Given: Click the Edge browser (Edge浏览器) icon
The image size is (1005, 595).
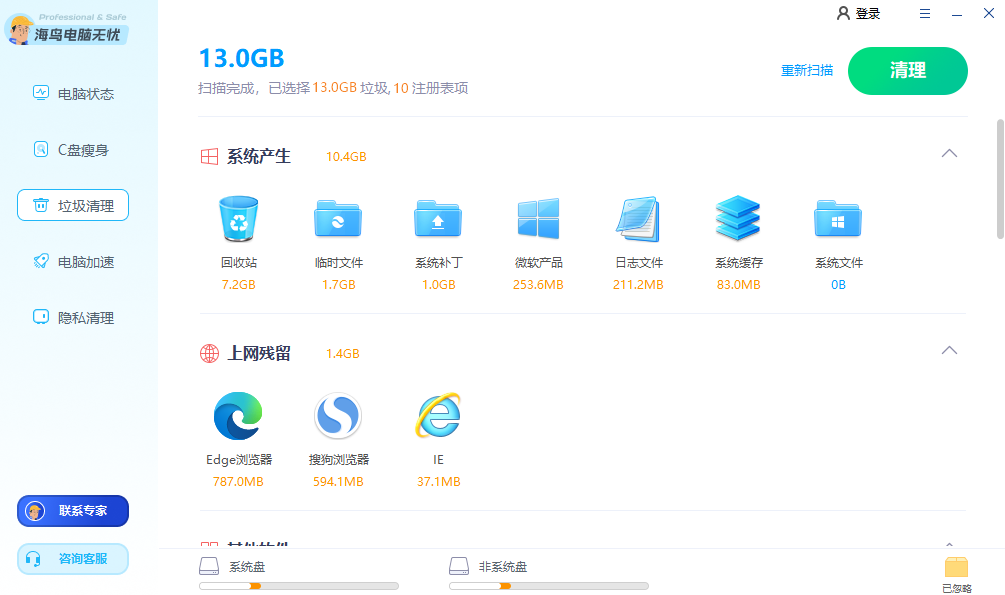Looking at the screenshot, I should click(238, 416).
